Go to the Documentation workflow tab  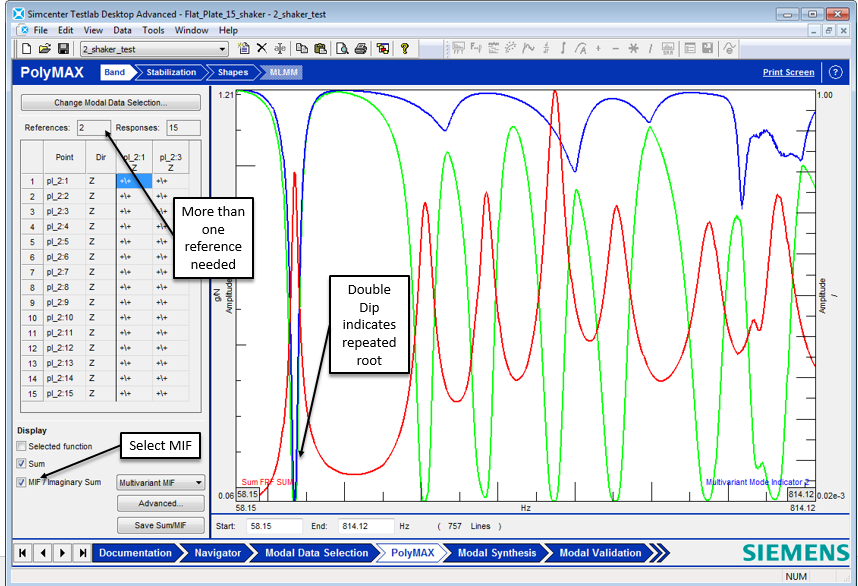135,553
